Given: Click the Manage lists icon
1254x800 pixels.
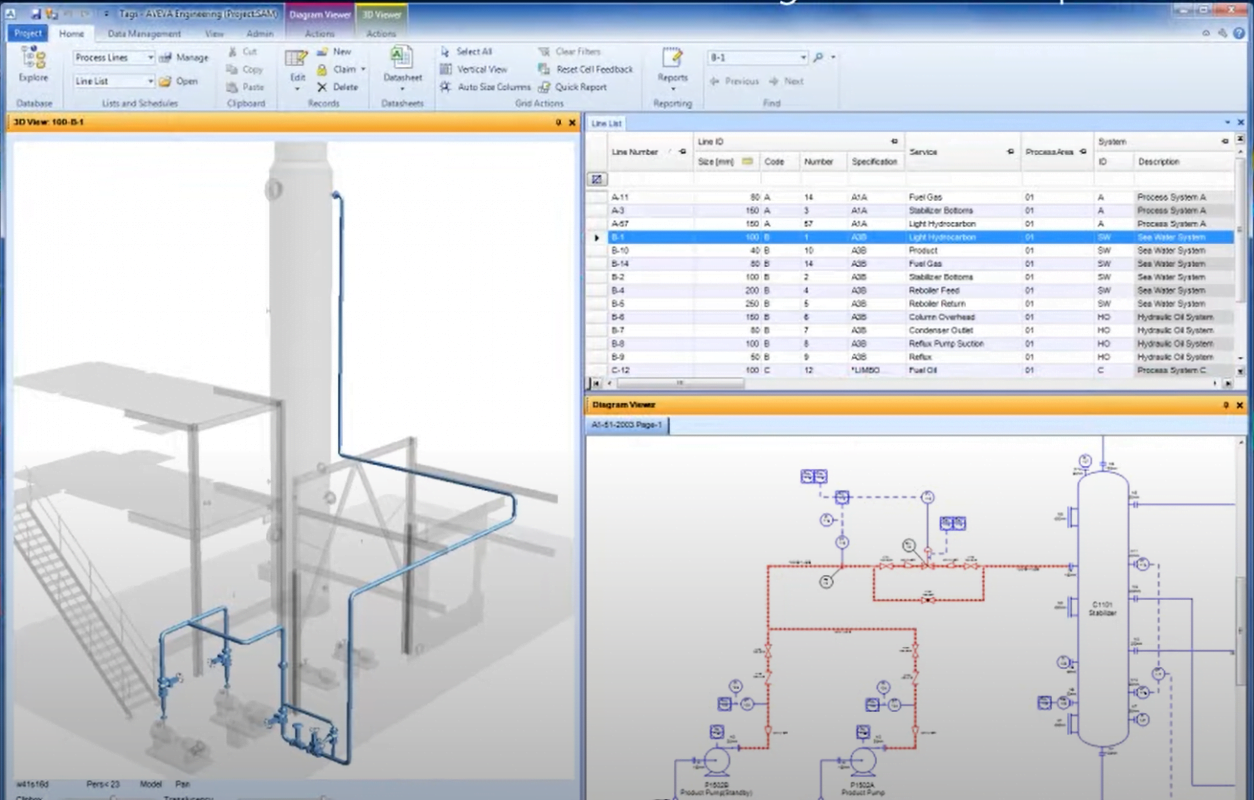Looking at the screenshot, I should 166,58.
